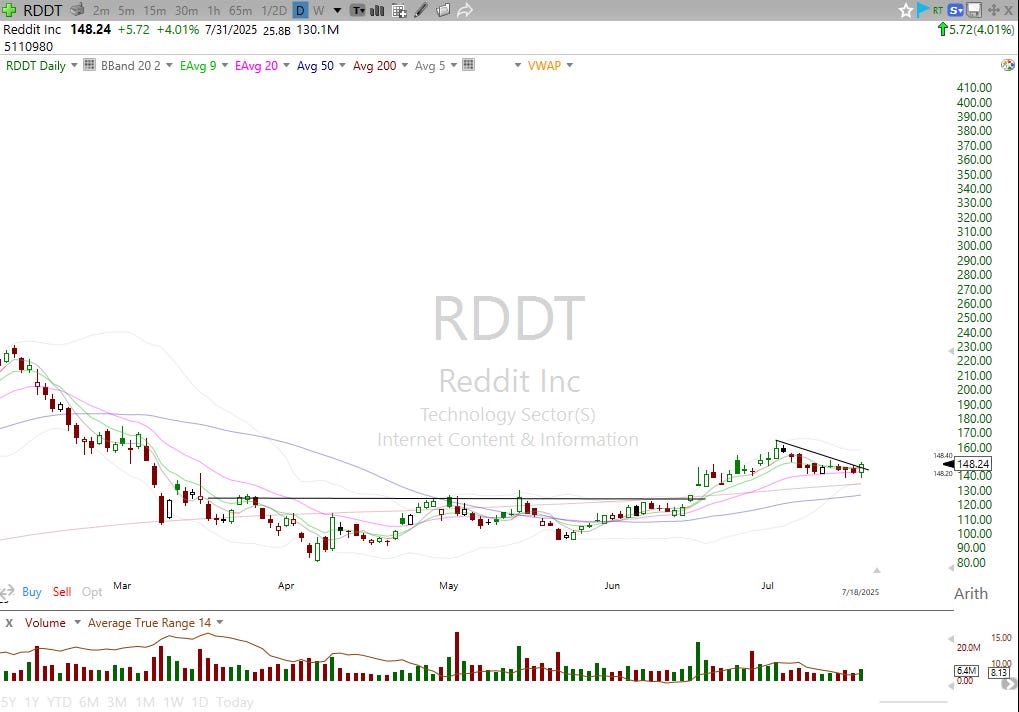Close the volume pane with X
The height and width of the screenshot is (712, 1019).
click(x=9, y=623)
